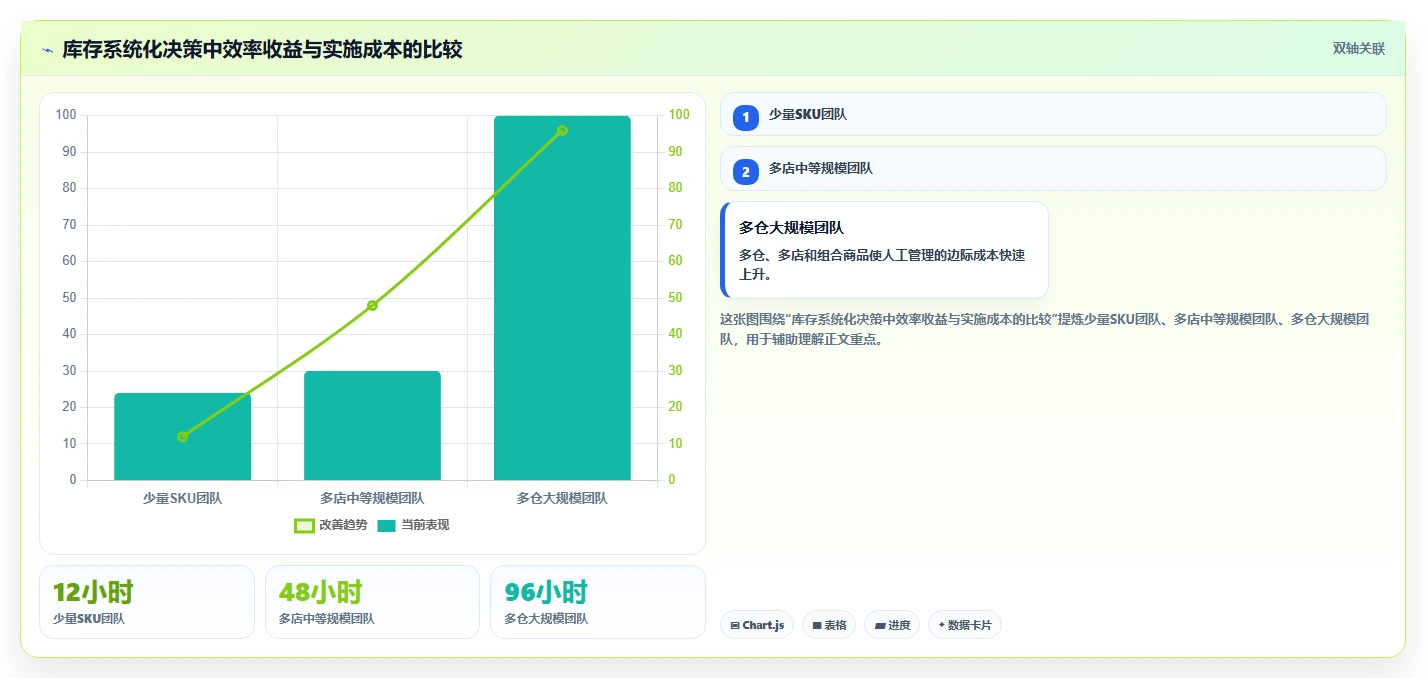
Task: Click the chart title 库存系统化决策中效率收益与实施成本的比较
Action: (262, 49)
